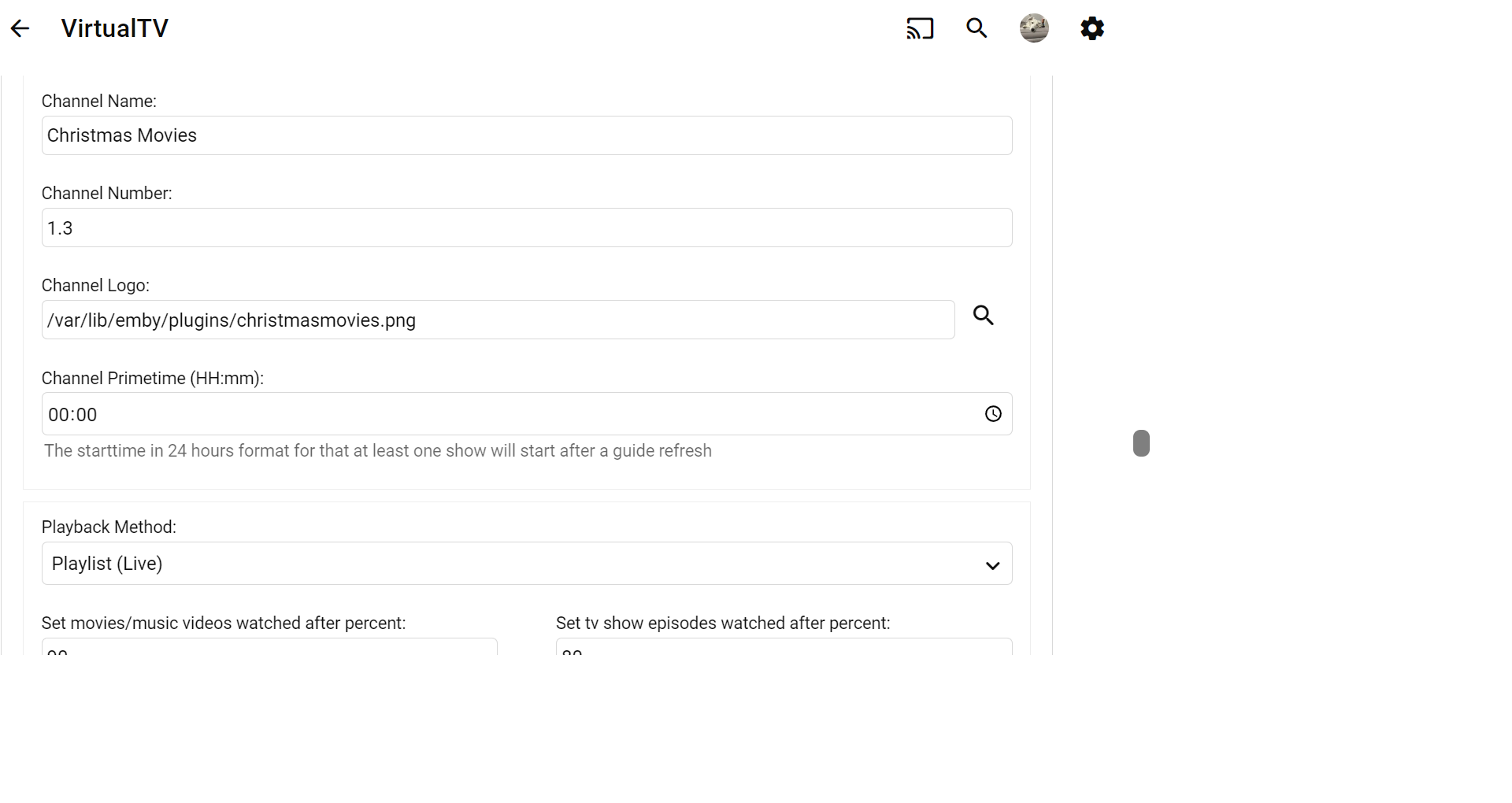Open the user profile avatar
The width and height of the screenshot is (1512, 803).
click(1034, 29)
